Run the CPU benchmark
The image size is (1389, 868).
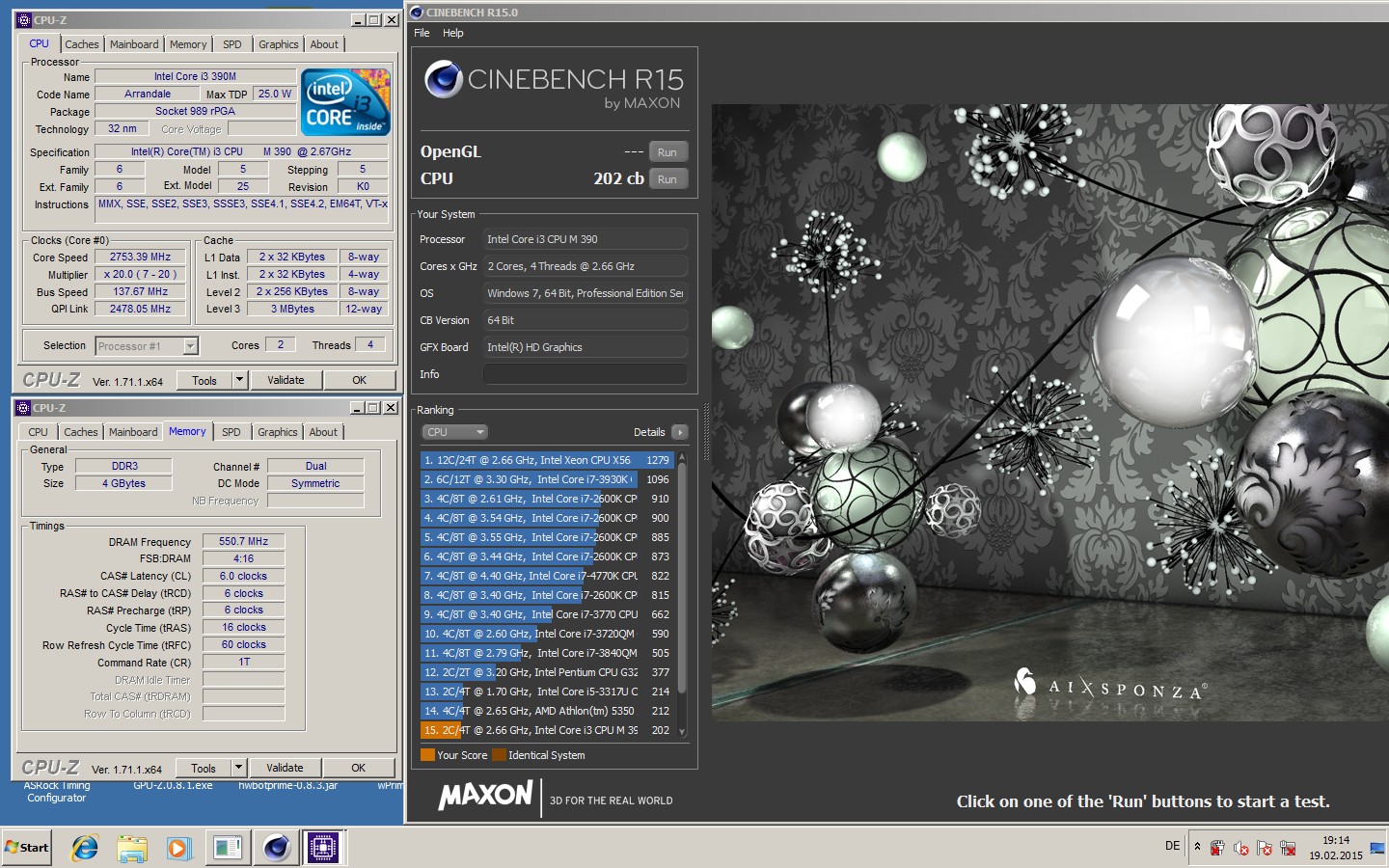click(667, 178)
